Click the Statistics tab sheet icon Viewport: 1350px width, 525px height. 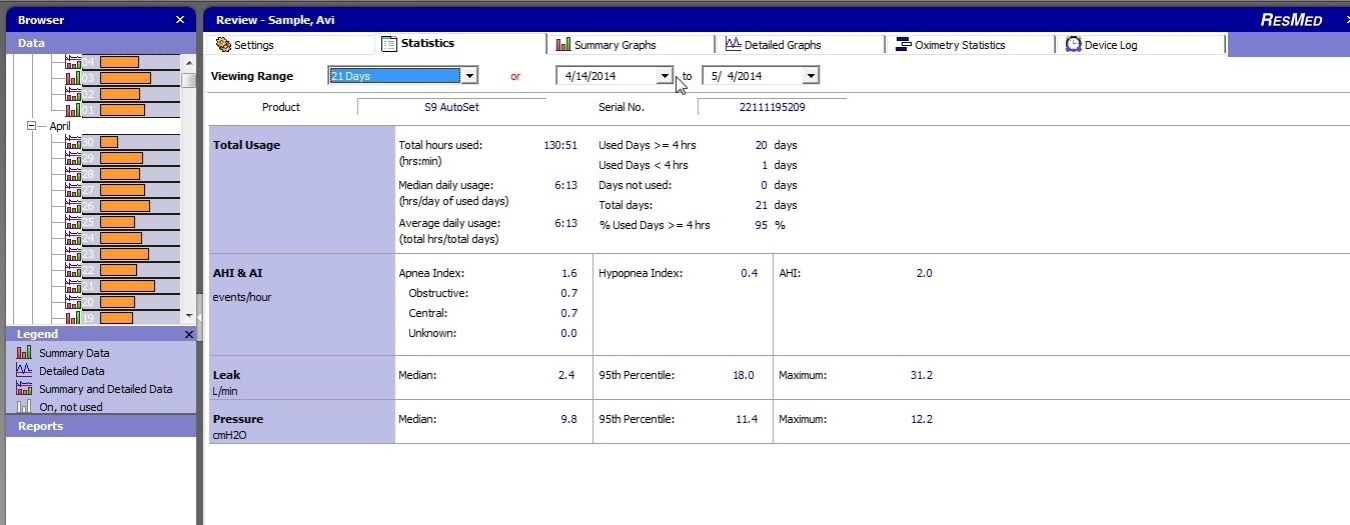[x=389, y=44]
